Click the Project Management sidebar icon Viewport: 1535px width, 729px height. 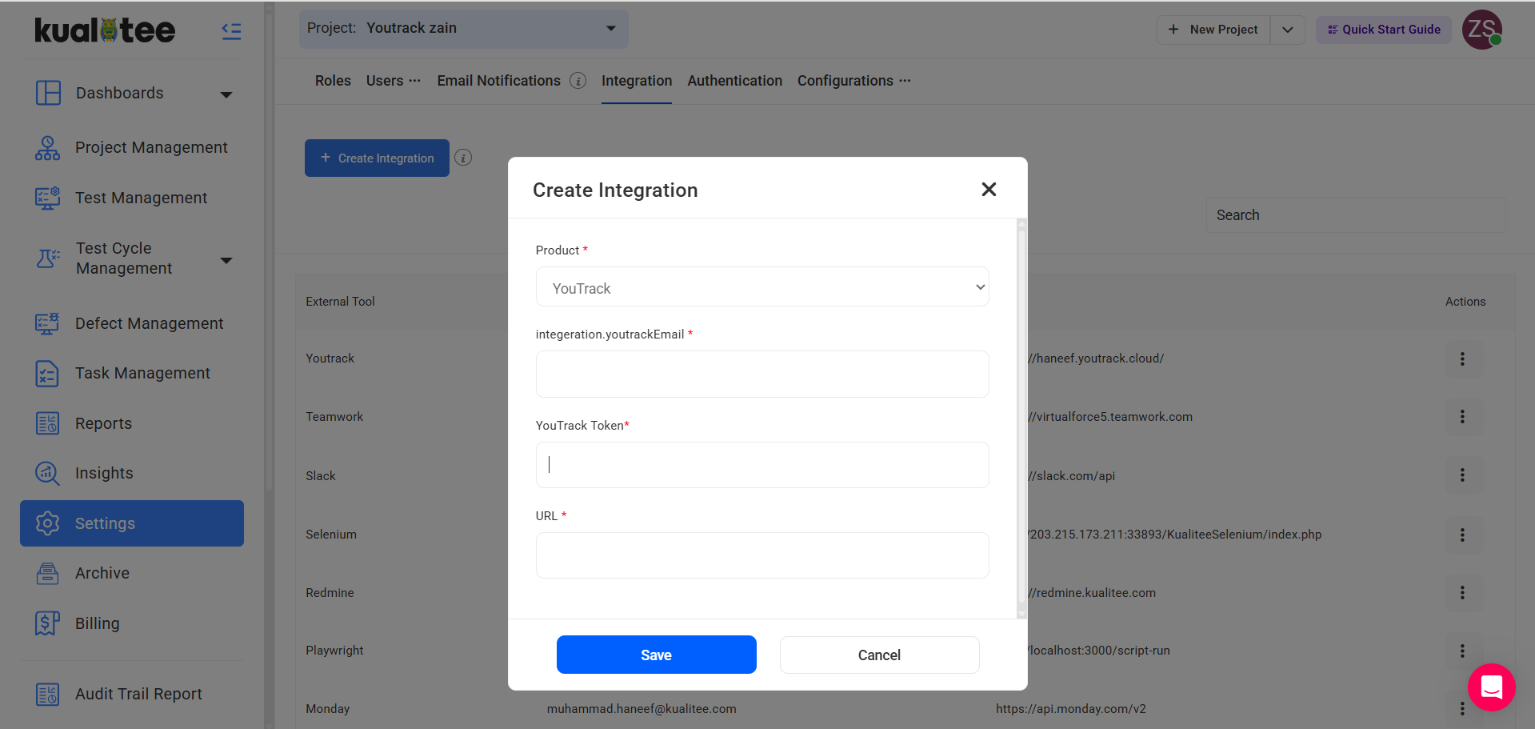pos(47,148)
